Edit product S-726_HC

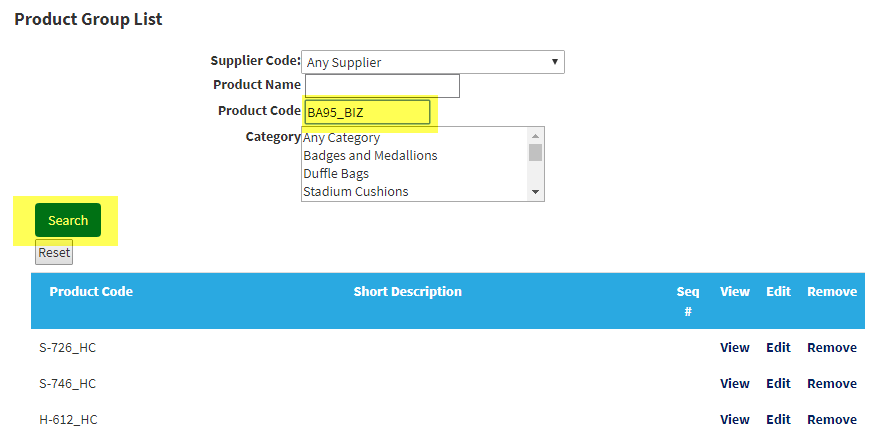[778, 347]
